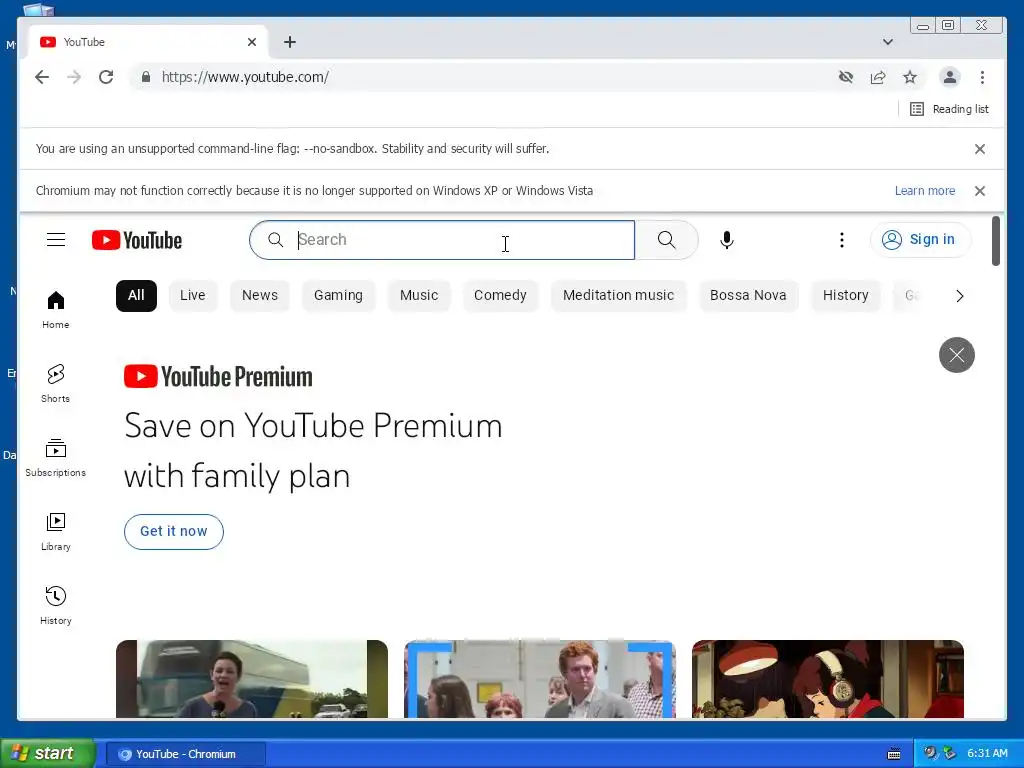Show more filter chips with right arrow
The height and width of the screenshot is (768, 1024).
click(x=959, y=296)
